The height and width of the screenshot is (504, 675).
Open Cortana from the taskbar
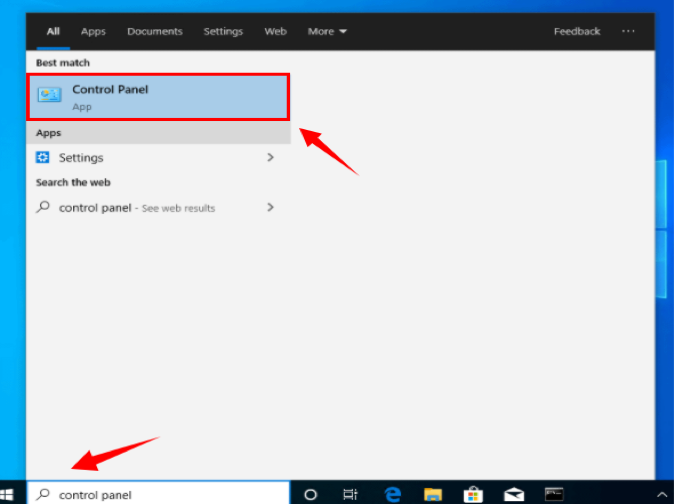[x=310, y=495]
